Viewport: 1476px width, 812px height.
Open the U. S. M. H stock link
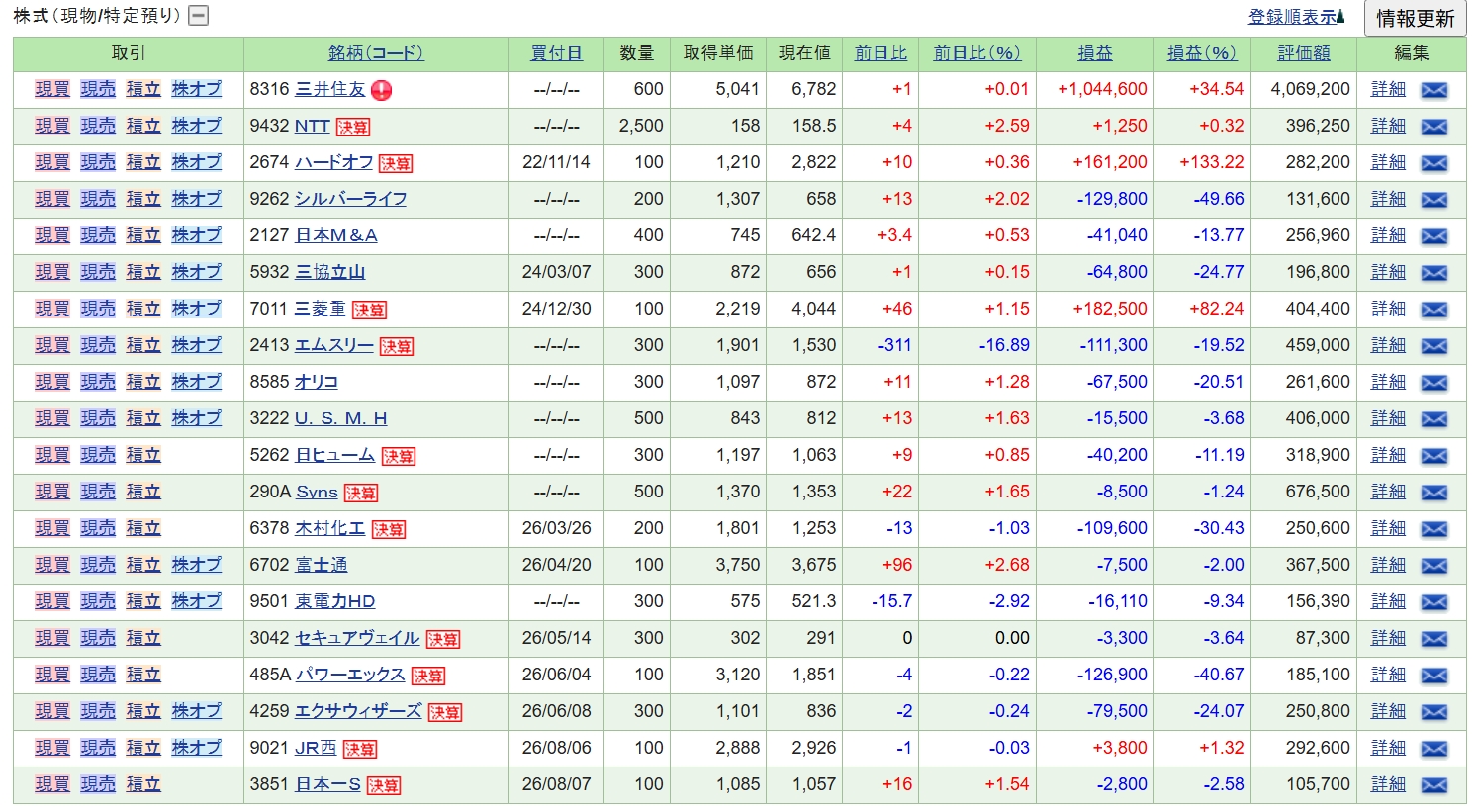pos(341,418)
